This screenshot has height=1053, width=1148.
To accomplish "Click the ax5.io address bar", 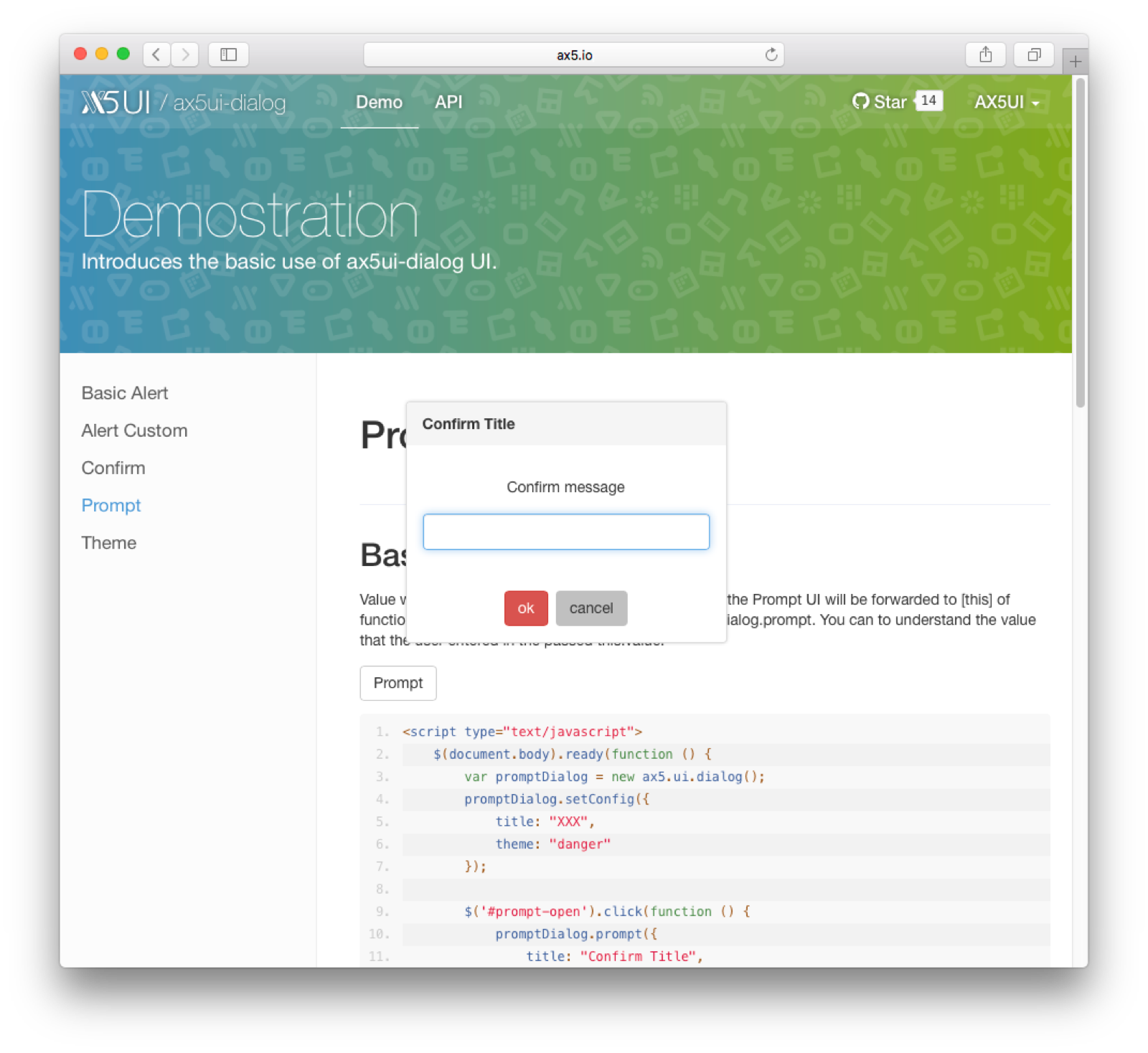I will [x=573, y=55].
